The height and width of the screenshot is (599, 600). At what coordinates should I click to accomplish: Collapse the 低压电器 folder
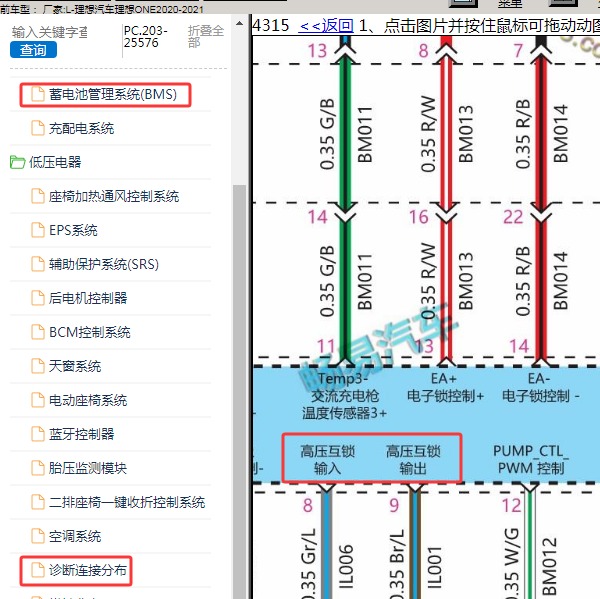[x=55, y=162]
